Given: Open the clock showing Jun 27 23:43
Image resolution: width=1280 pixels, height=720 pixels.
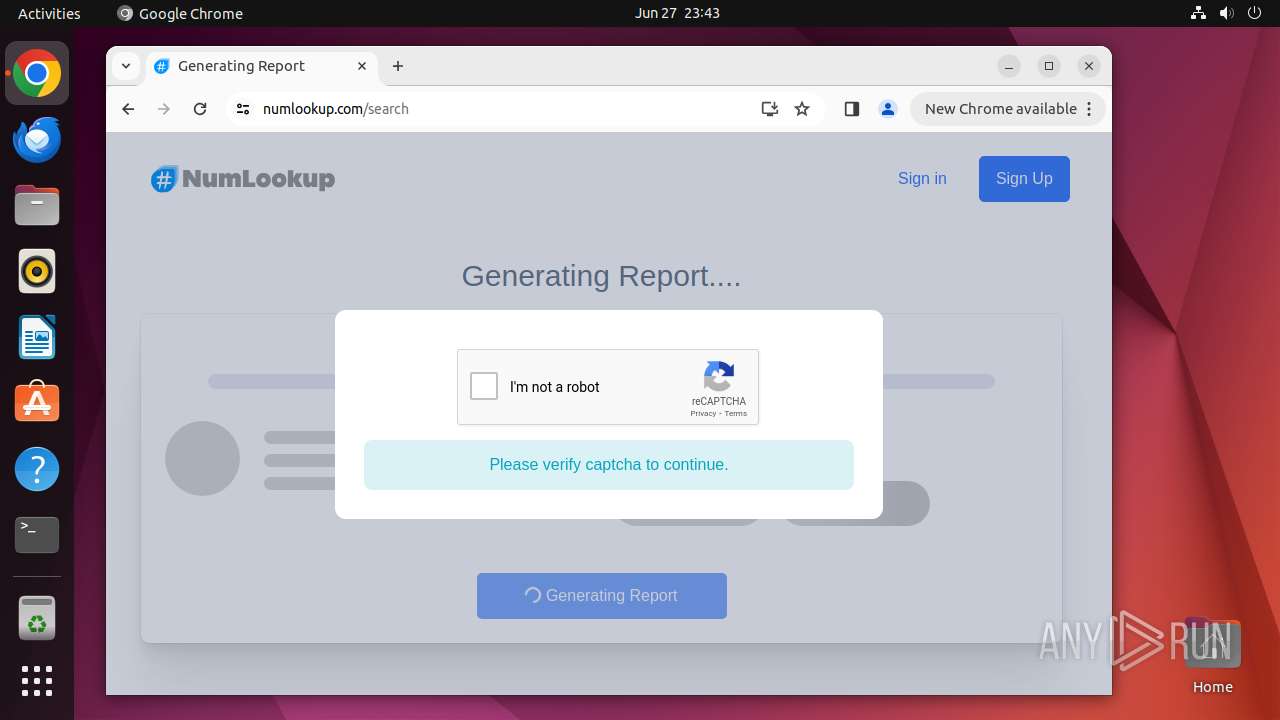Looking at the screenshot, I should (x=677, y=13).
